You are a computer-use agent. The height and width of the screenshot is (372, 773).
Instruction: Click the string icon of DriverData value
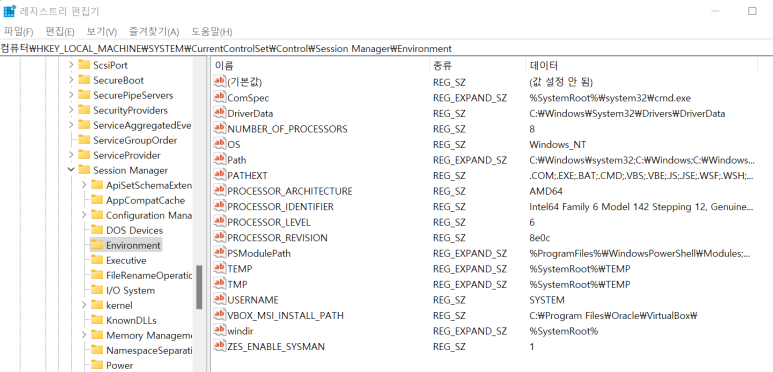click(x=220, y=113)
